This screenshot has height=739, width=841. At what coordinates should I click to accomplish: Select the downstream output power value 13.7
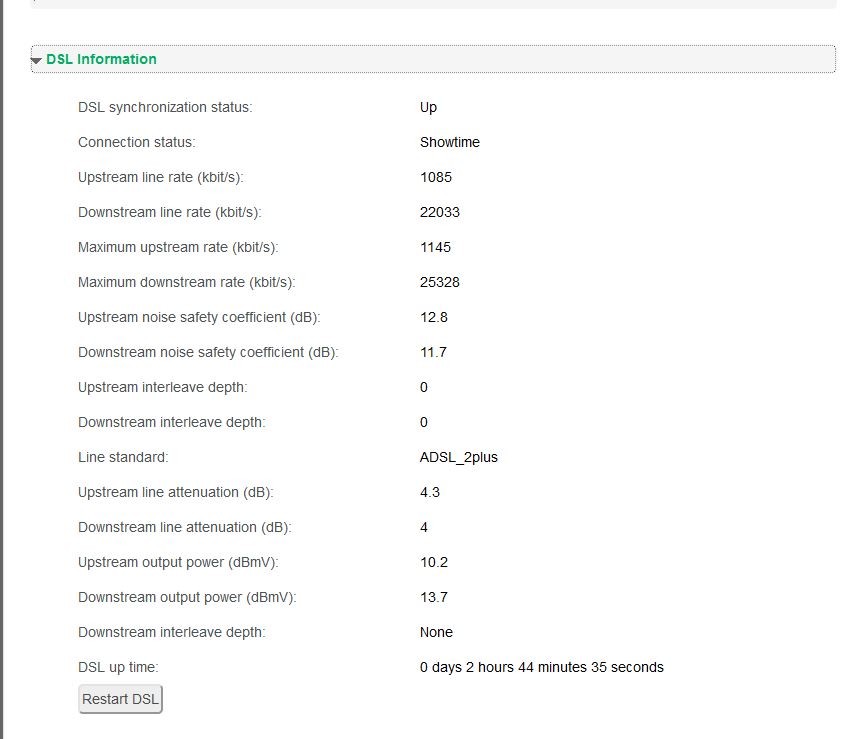tap(433, 597)
